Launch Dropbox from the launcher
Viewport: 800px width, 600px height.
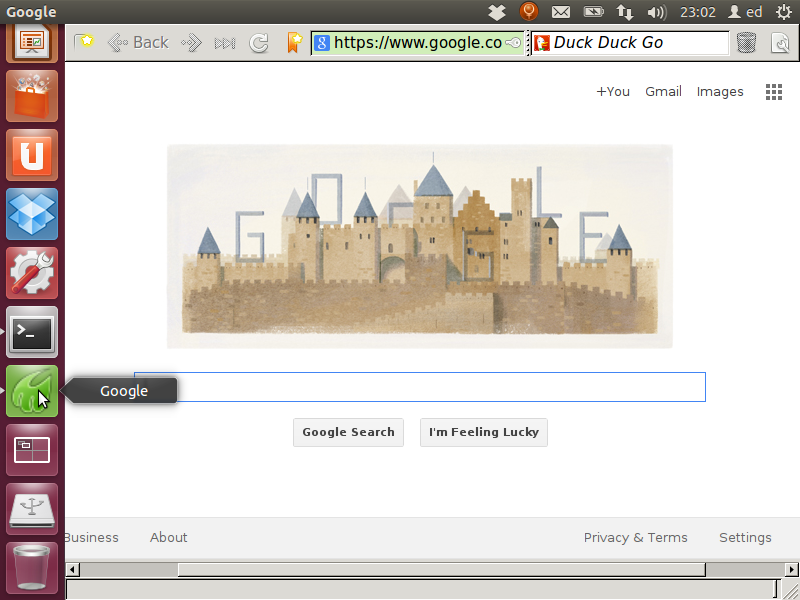pos(32,214)
